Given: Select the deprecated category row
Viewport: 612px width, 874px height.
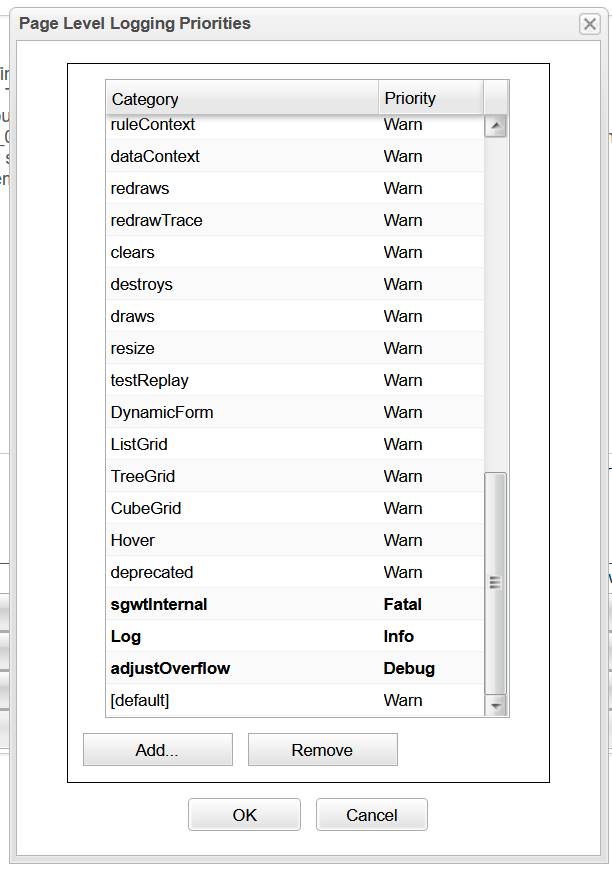Looking at the screenshot, I should [152, 572].
